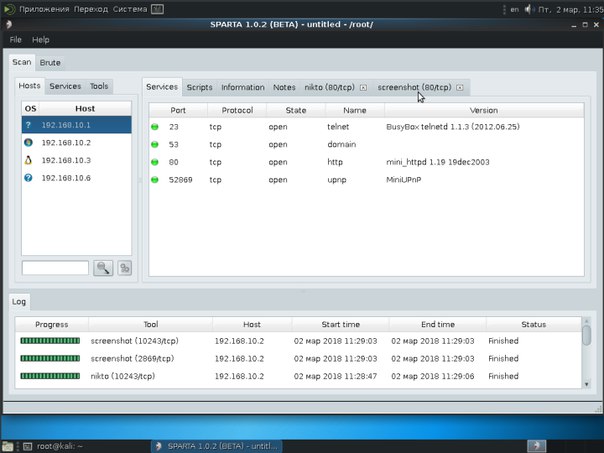Click the host filter text field
The height and width of the screenshot is (453, 604).
[x=55, y=267]
